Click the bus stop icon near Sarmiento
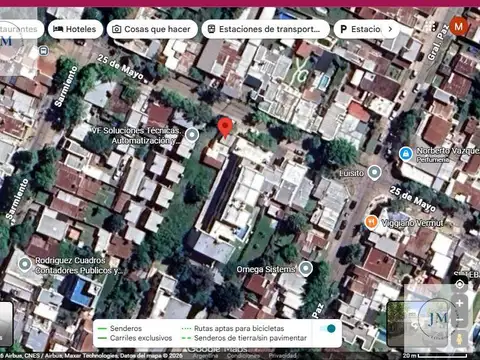The width and height of the screenshot is (480, 360). 43,51
